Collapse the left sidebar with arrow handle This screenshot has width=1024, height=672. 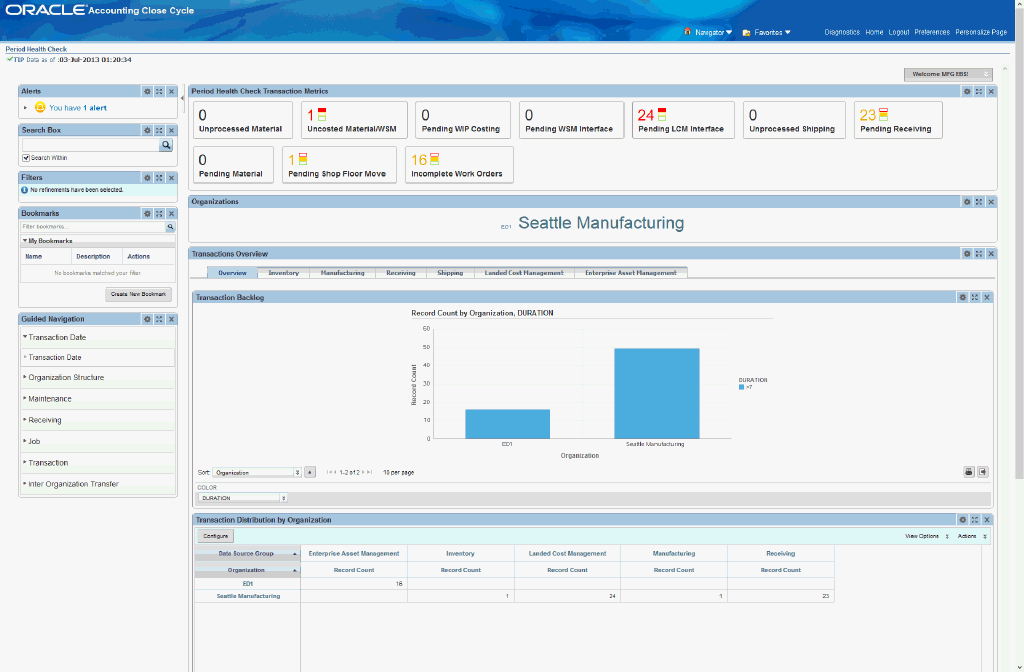tap(183, 98)
